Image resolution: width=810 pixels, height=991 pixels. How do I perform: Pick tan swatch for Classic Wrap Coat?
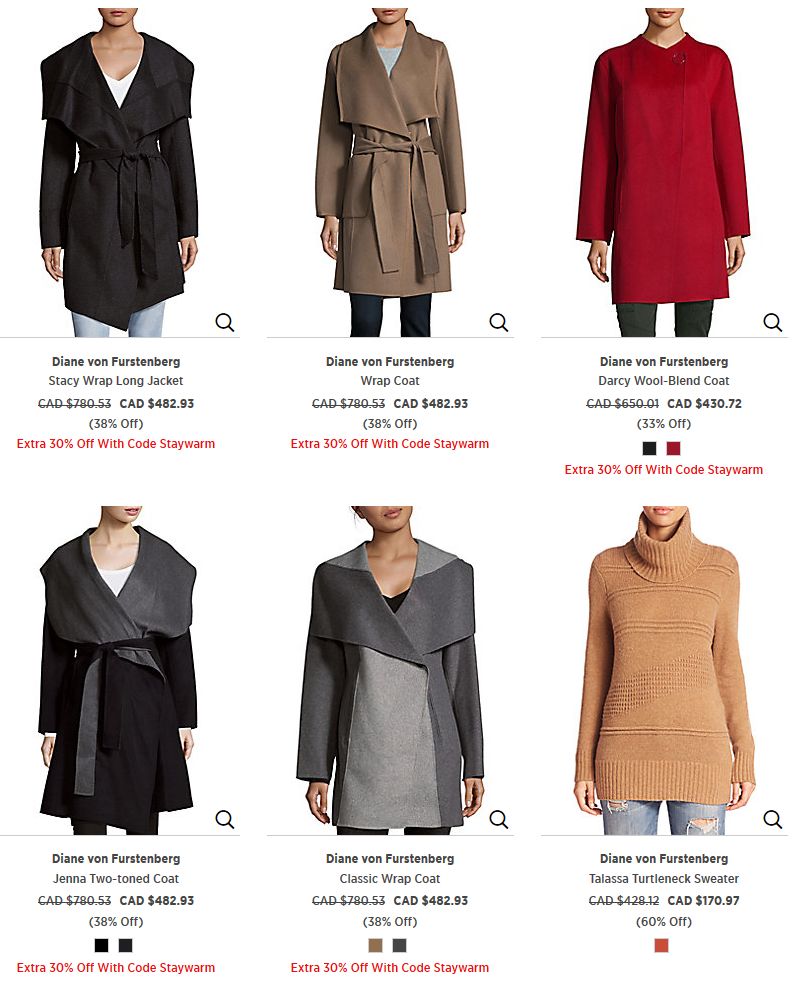(375, 945)
